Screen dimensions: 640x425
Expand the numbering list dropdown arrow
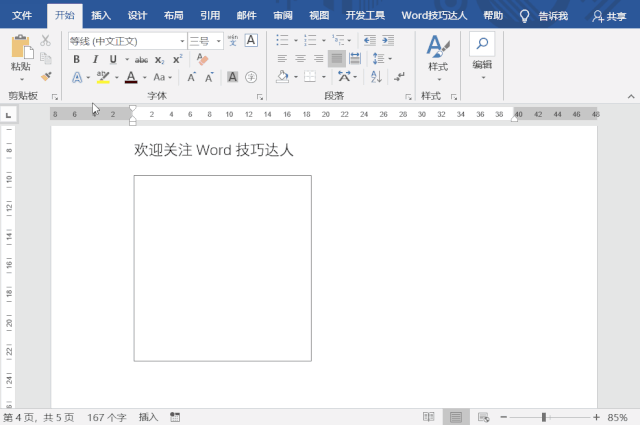click(x=324, y=40)
